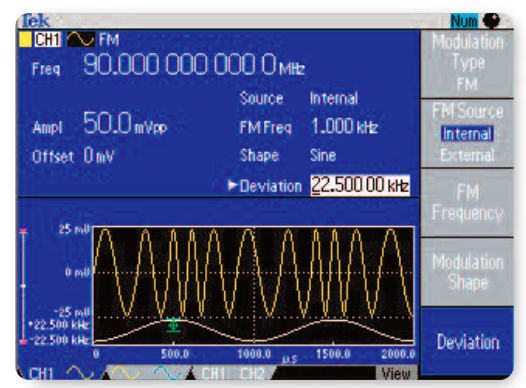Click the round knob icon in title bar
The image size is (526, 388).
click(x=491, y=21)
